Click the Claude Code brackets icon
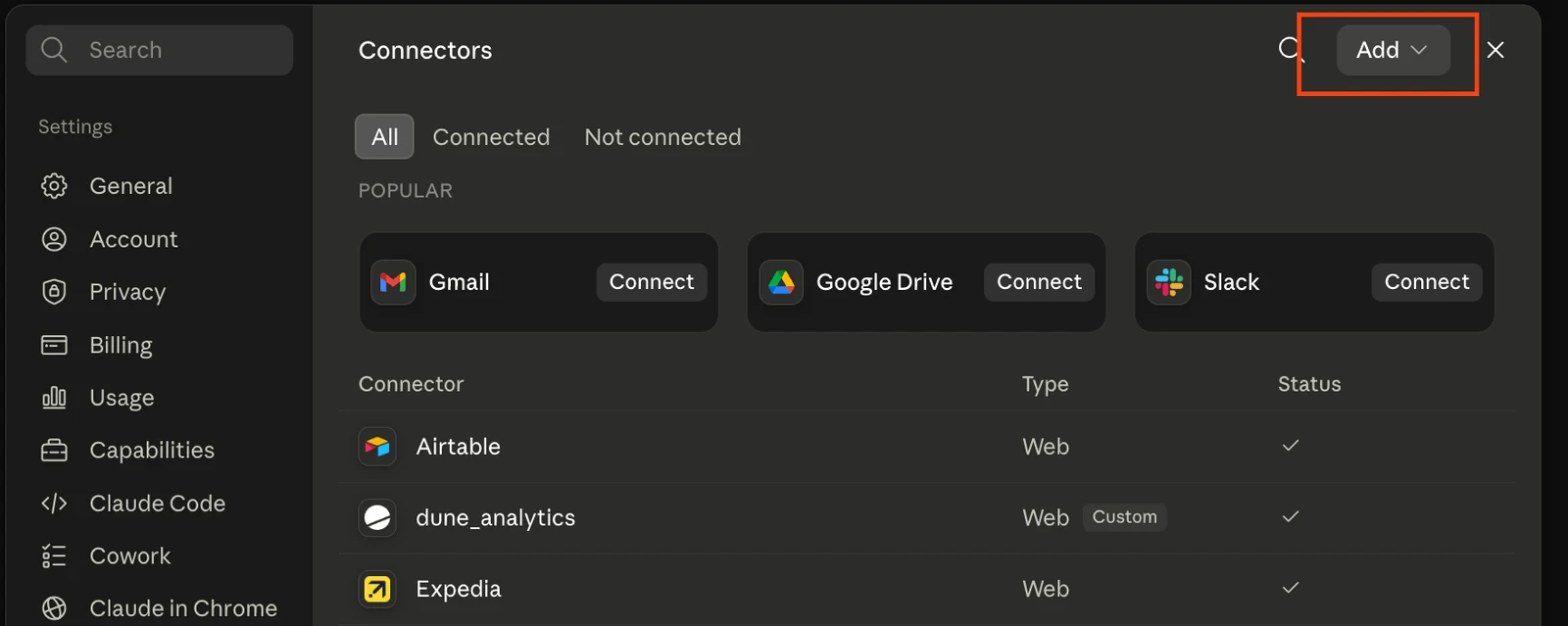 (54, 504)
